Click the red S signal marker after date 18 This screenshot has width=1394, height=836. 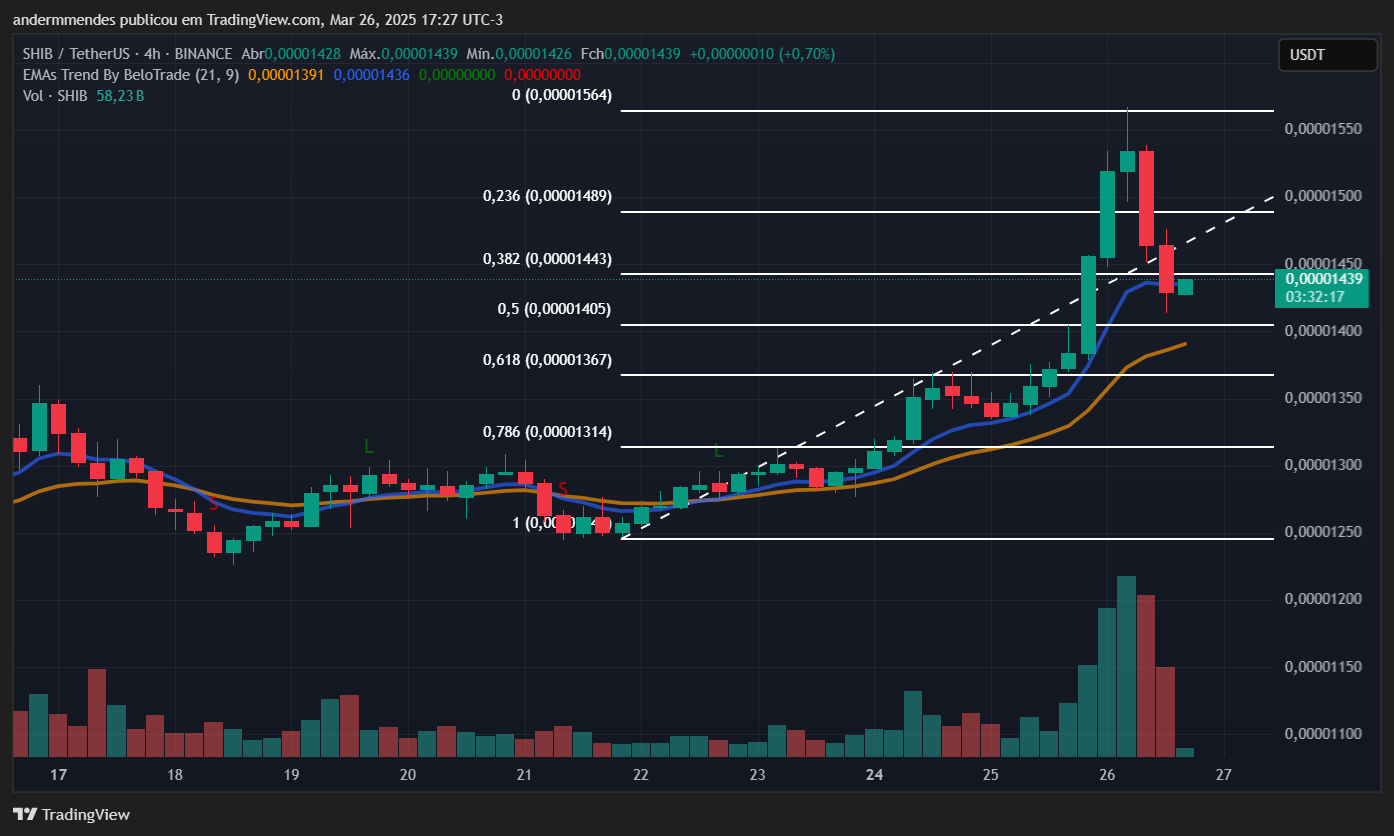pos(213,506)
